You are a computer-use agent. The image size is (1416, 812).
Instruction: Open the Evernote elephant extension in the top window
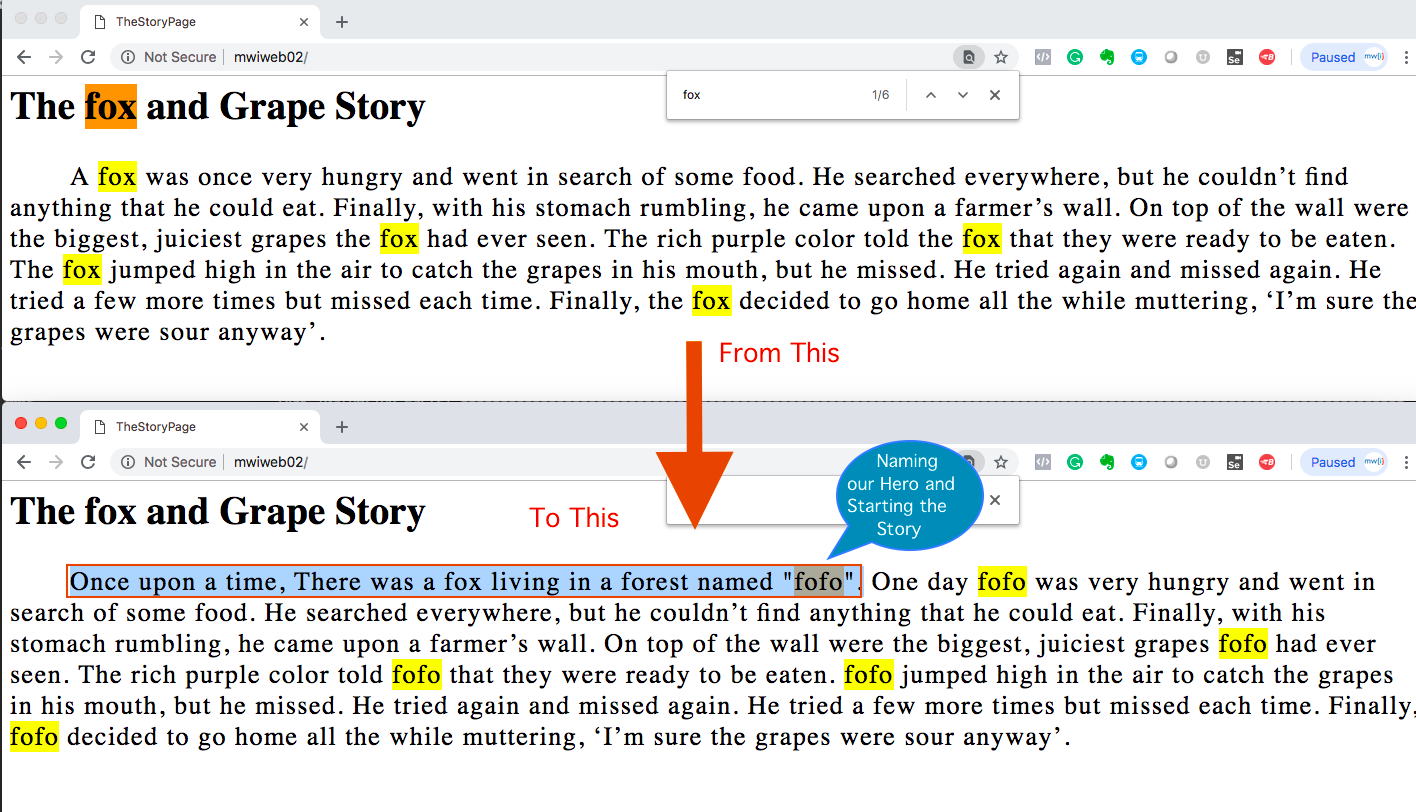(x=1107, y=57)
